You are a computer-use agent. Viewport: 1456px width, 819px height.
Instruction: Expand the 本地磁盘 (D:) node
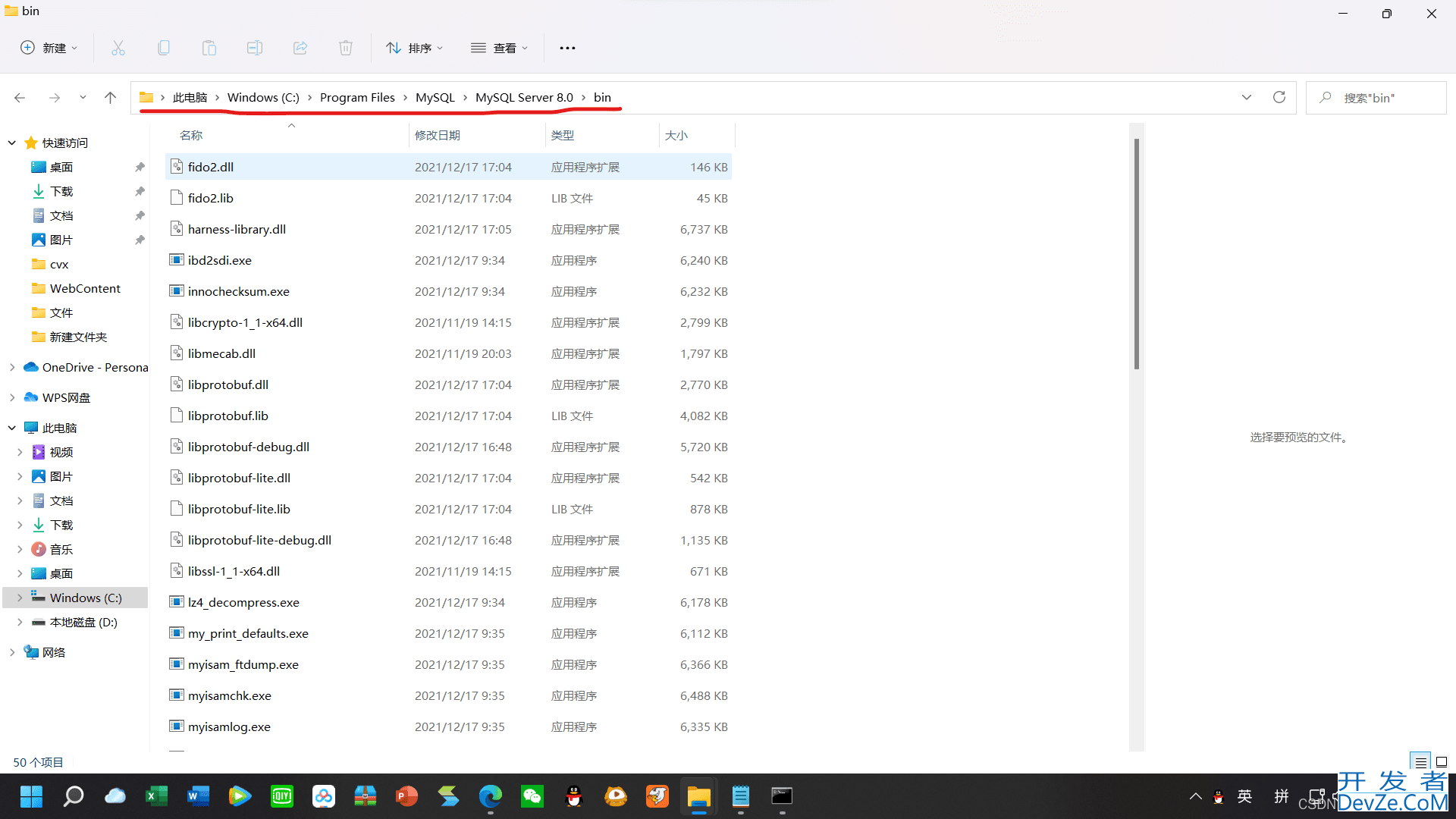20,622
